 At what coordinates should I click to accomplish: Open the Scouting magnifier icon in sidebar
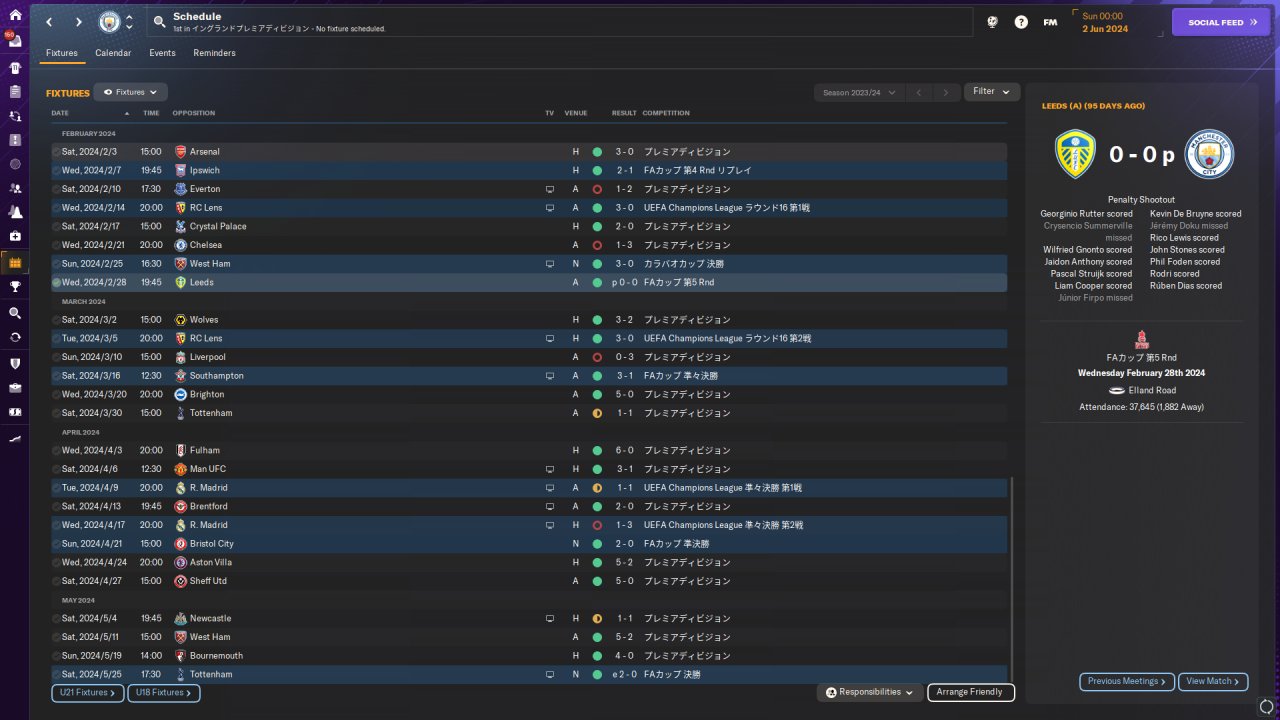tap(15, 313)
